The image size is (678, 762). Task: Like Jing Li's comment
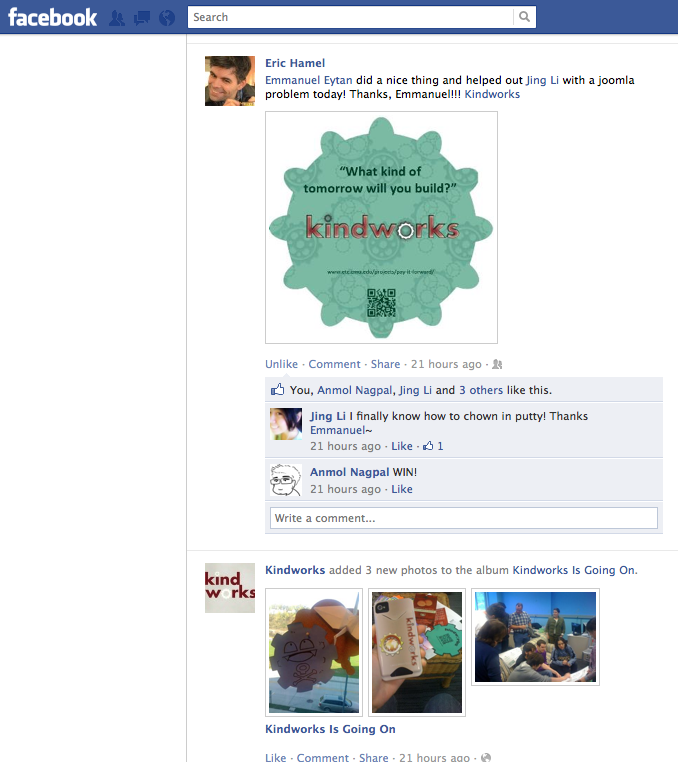coord(402,446)
